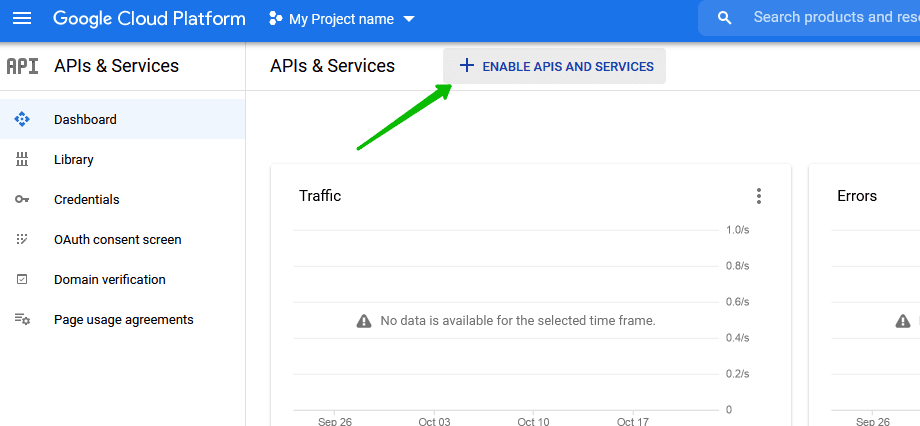Viewport: 920px width, 426px height.
Task: Click the project hexagon icon in top bar
Action: (x=276, y=20)
